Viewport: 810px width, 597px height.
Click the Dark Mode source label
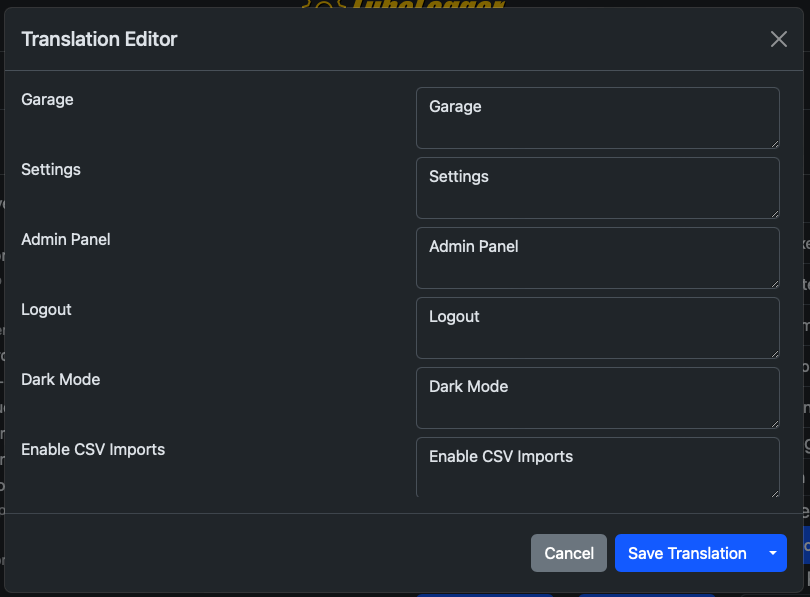(x=61, y=380)
